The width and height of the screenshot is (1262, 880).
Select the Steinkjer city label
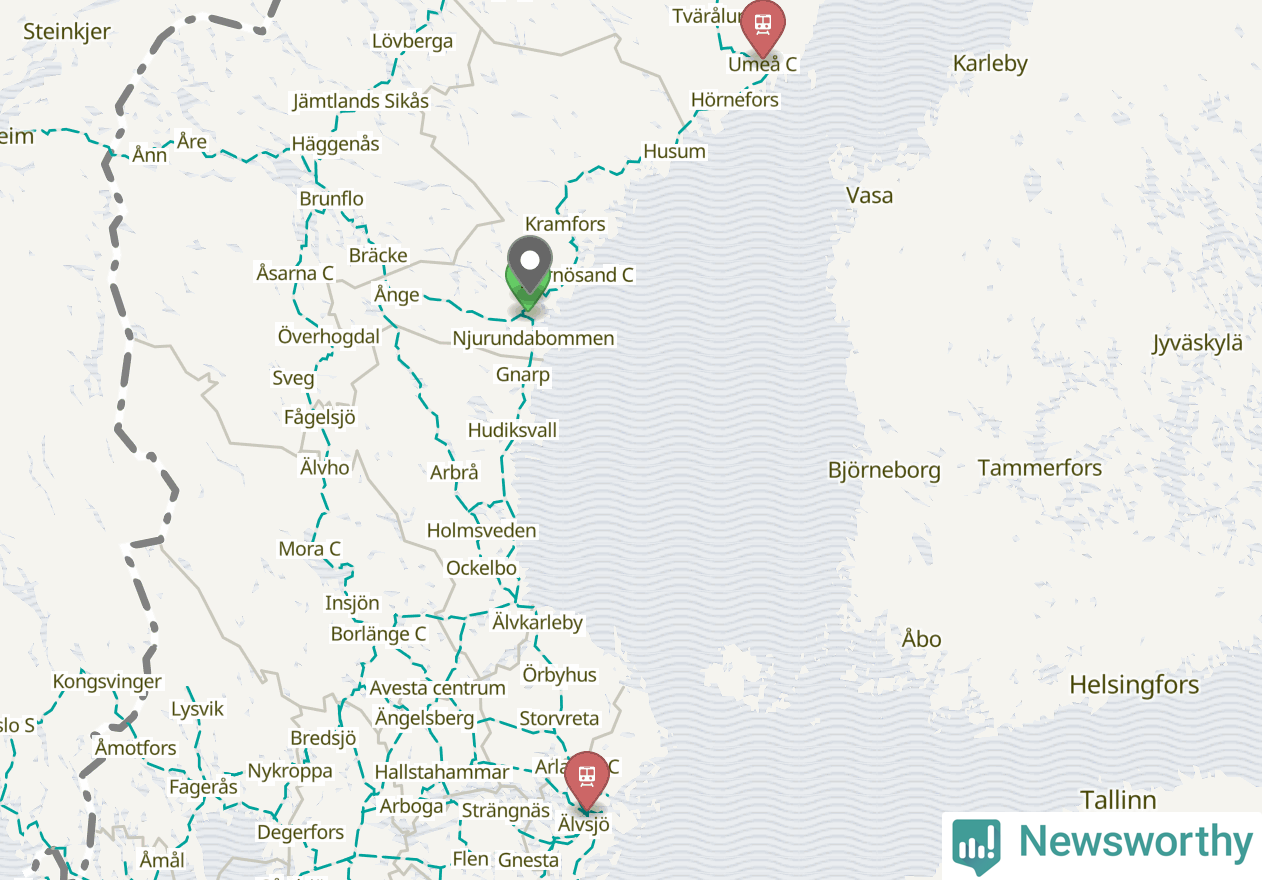point(67,32)
